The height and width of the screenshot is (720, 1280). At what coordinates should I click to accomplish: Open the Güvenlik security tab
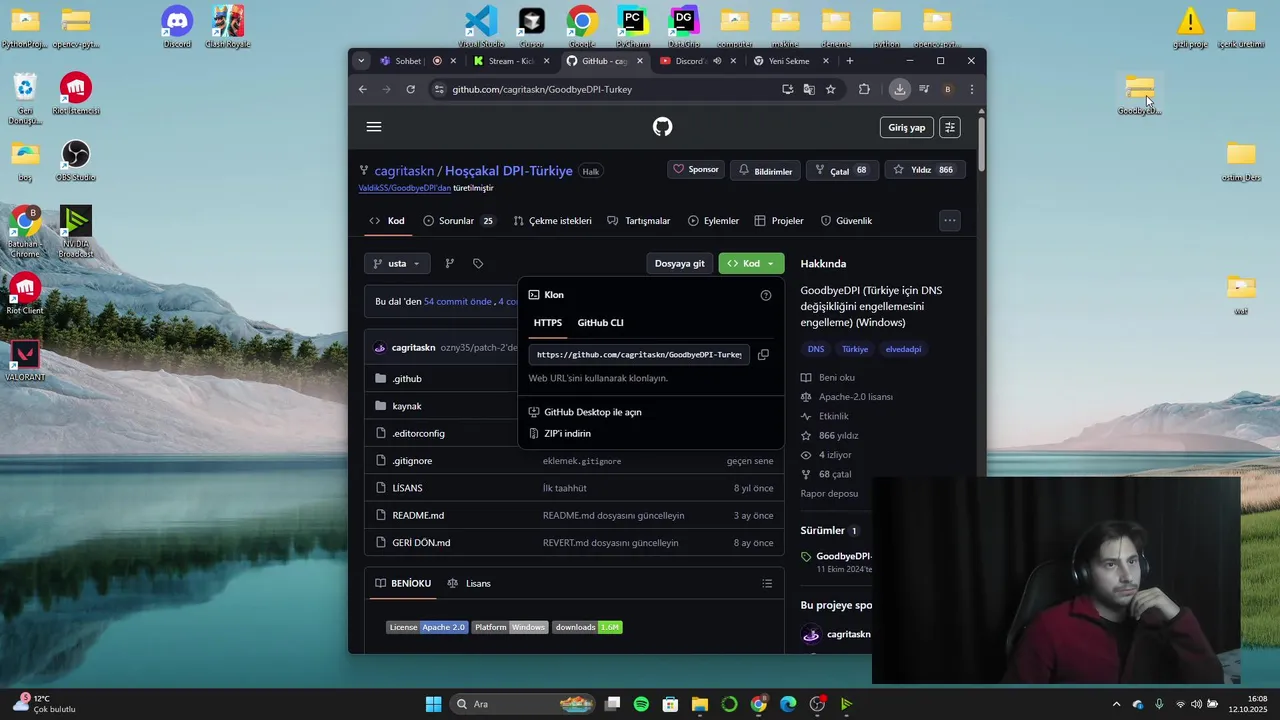tap(846, 221)
